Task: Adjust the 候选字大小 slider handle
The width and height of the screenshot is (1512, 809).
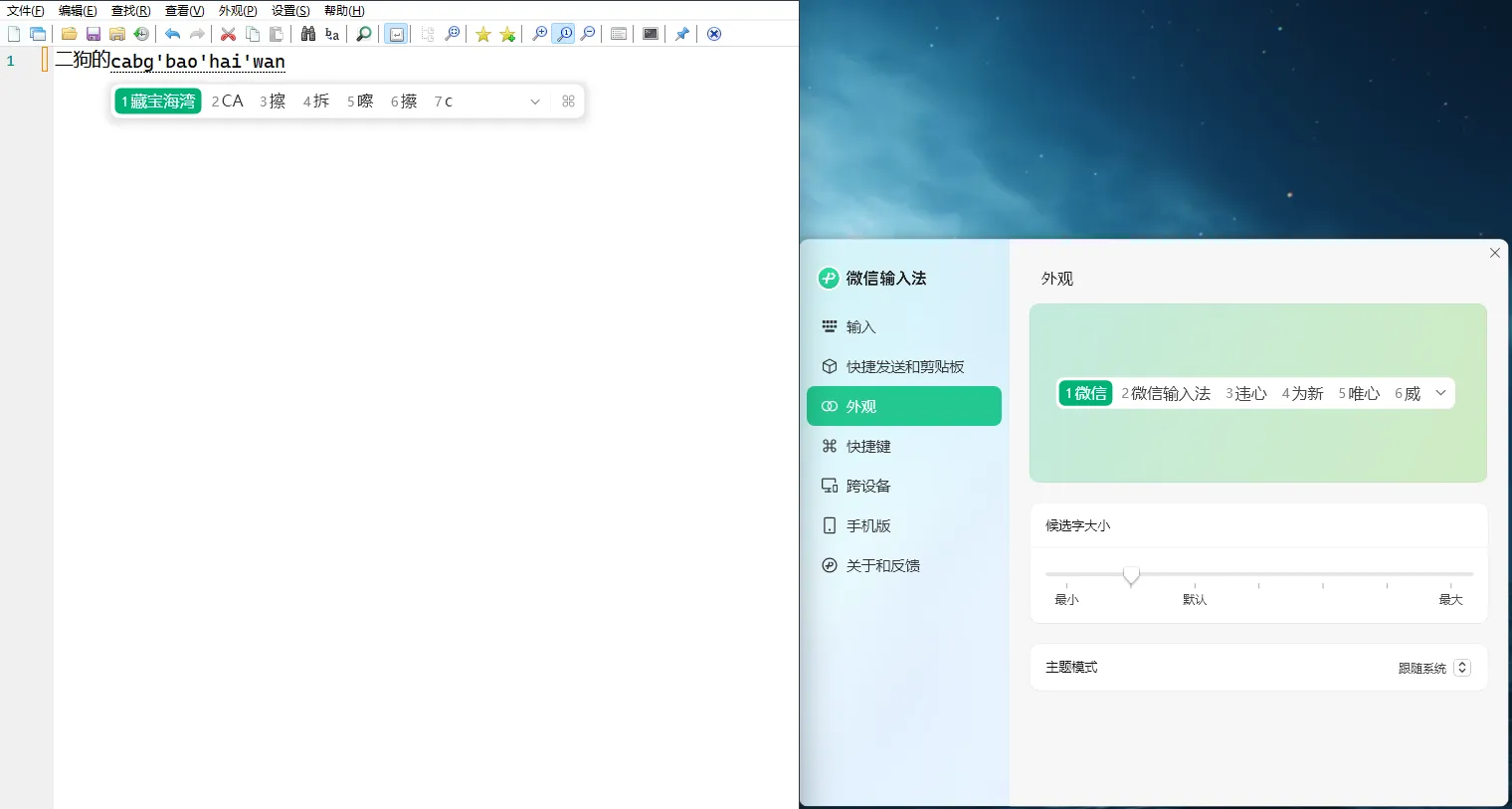Action: pos(1131,576)
